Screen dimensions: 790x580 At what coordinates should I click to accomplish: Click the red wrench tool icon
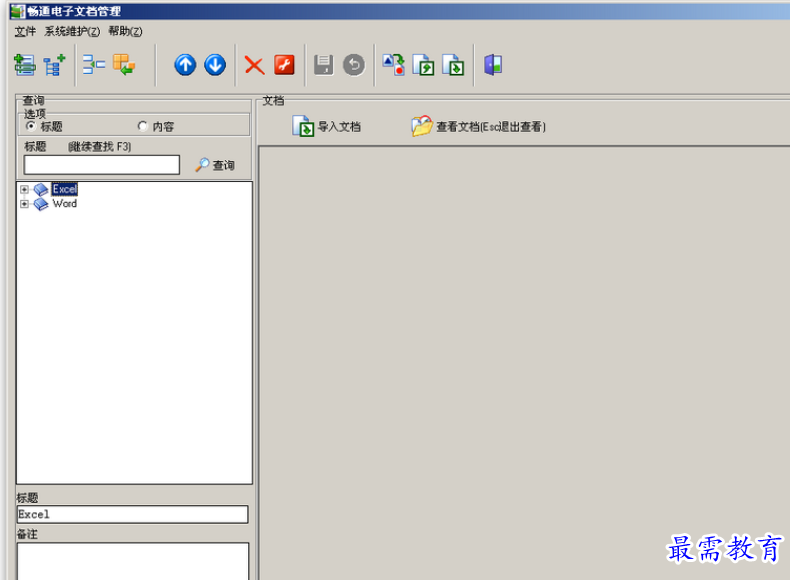(284, 65)
